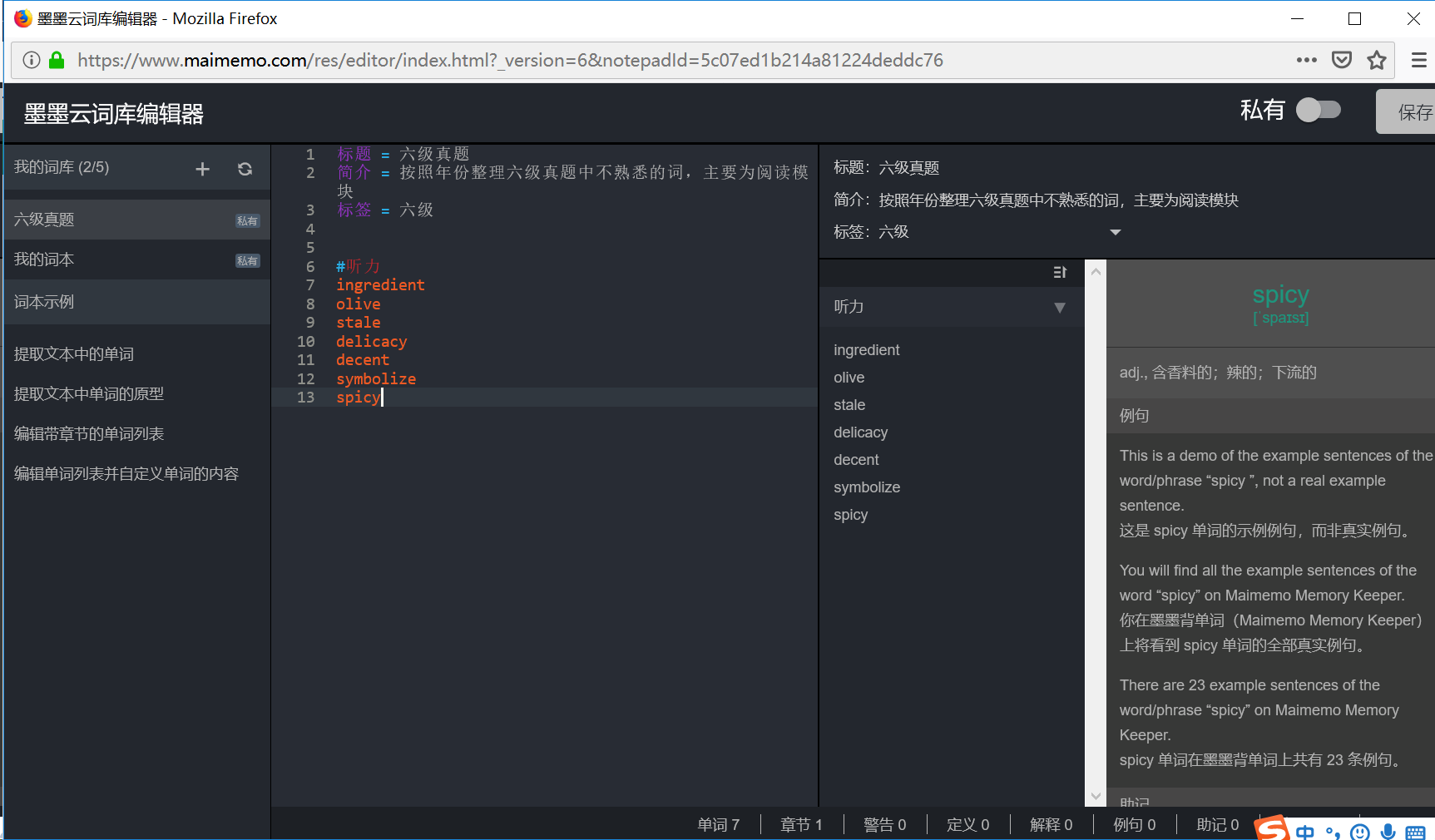This screenshot has width=1435, height=840.
Task: Click the 标题 line in the editor
Action: click(403, 154)
